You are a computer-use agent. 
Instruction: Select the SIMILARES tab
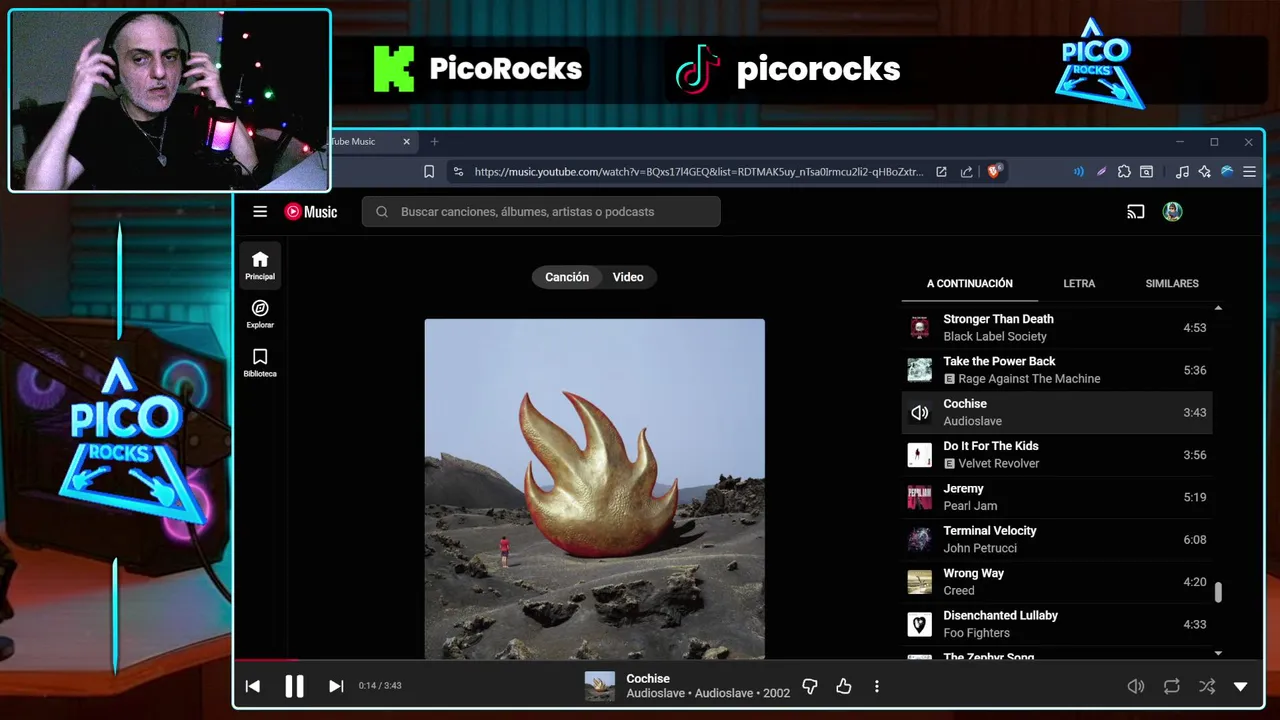pos(1172,283)
